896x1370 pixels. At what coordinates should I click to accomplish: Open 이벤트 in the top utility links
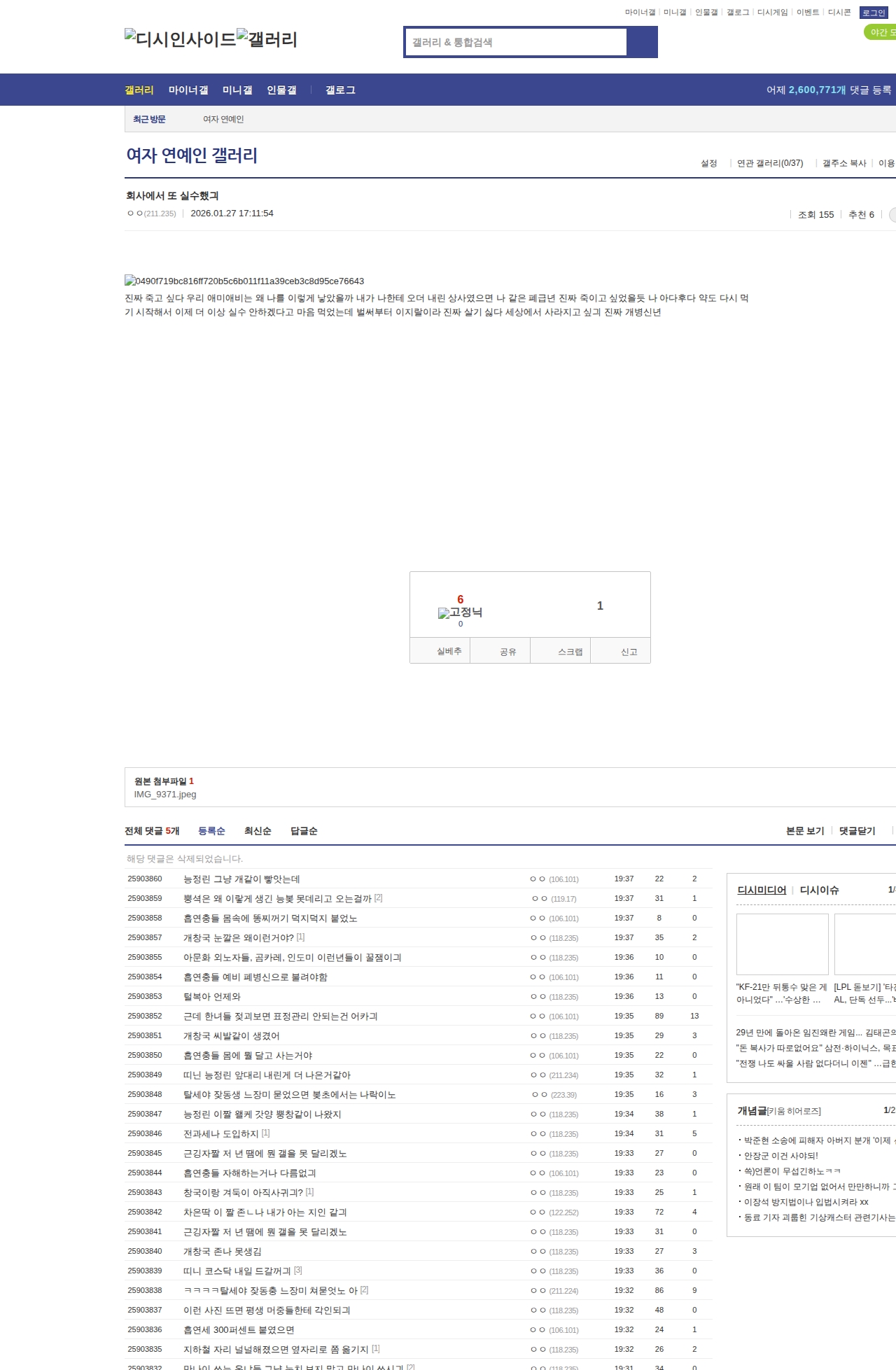click(x=808, y=13)
